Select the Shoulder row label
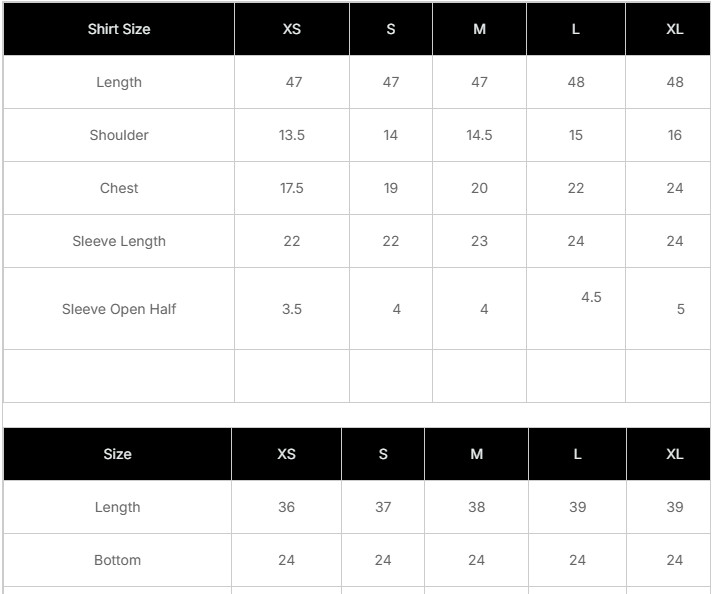Screen dimensions: 718x594 pos(119,135)
